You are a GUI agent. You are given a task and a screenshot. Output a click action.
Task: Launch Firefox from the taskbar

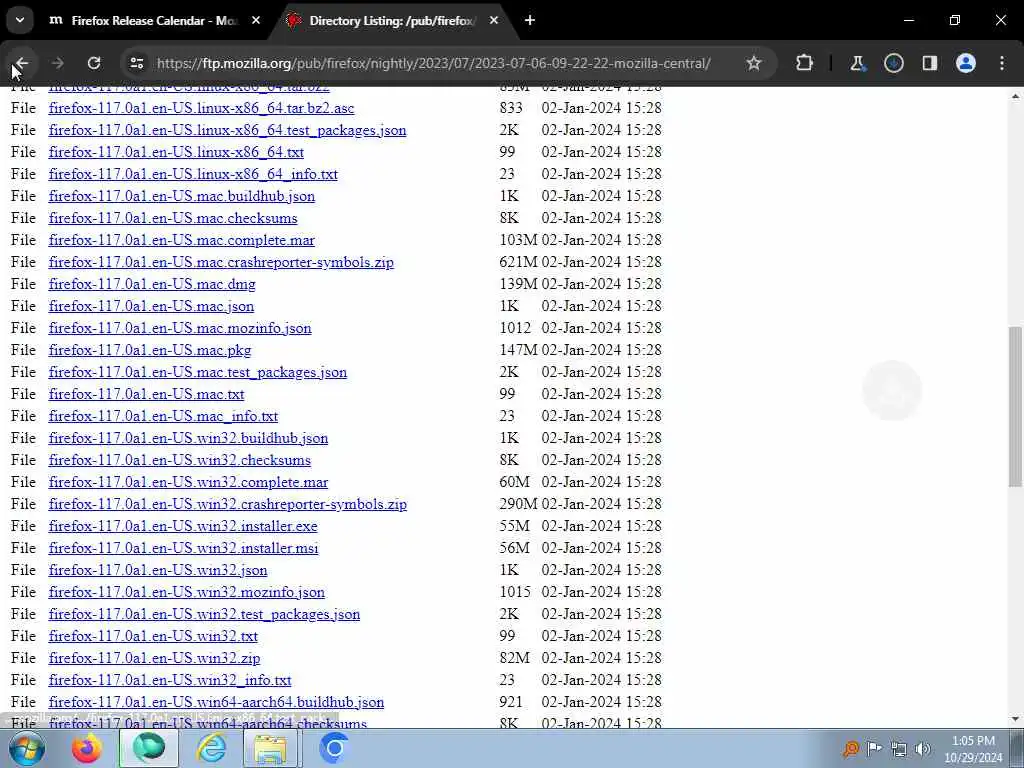click(x=87, y=748)
